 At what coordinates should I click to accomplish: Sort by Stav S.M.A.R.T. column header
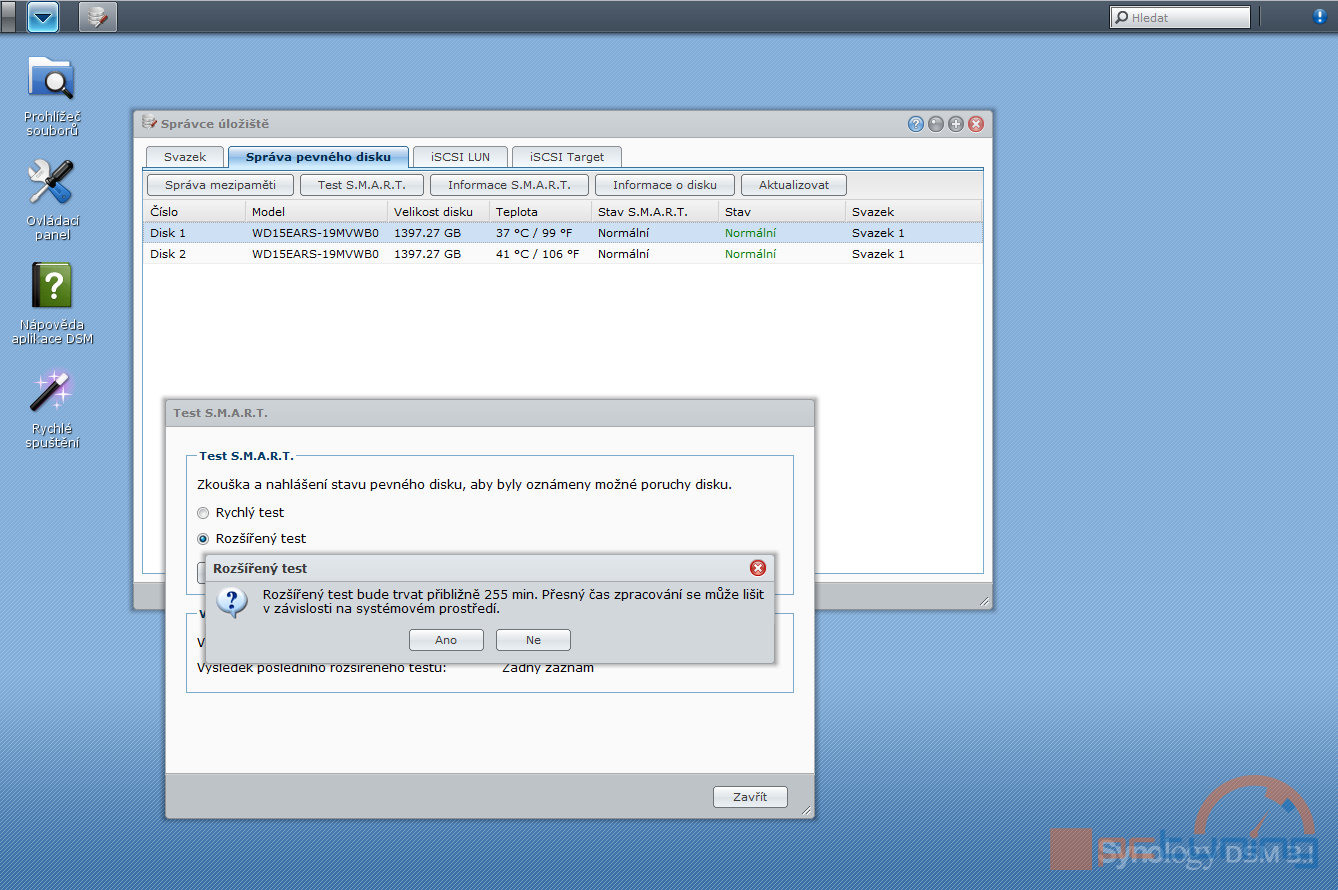point(655,212)
